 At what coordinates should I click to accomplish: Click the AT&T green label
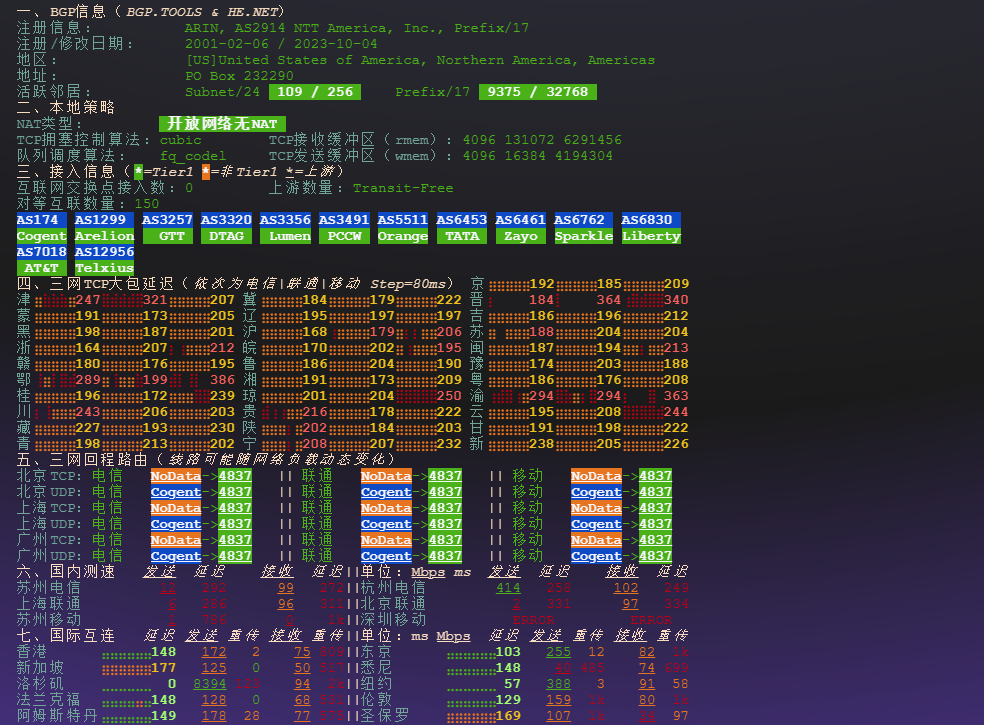point(42,268)
